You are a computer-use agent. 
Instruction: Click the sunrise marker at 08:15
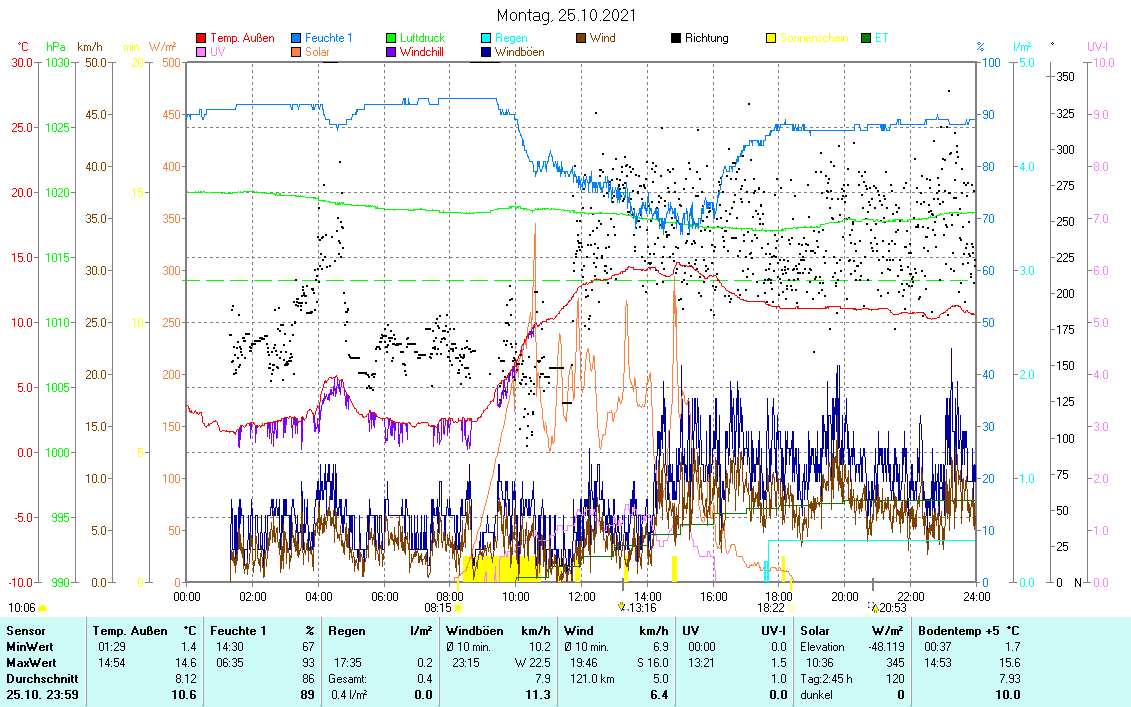(x=458, y=607)
